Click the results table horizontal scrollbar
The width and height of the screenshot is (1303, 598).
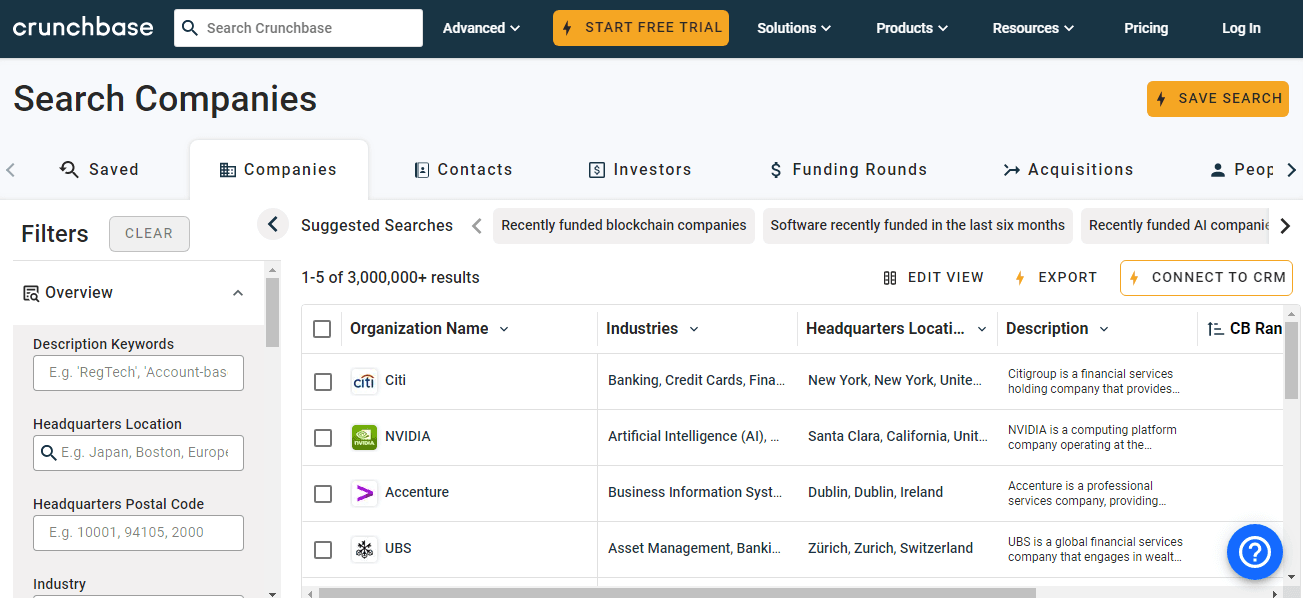pos(677,593)
